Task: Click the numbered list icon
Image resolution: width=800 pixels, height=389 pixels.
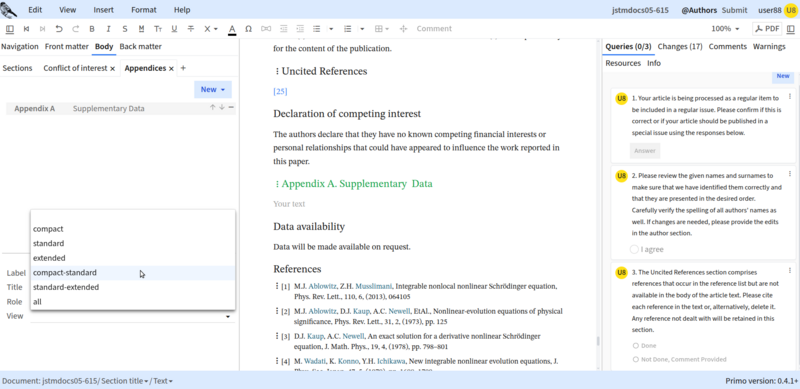Action: pyautogui.click(x=347, y=29)
